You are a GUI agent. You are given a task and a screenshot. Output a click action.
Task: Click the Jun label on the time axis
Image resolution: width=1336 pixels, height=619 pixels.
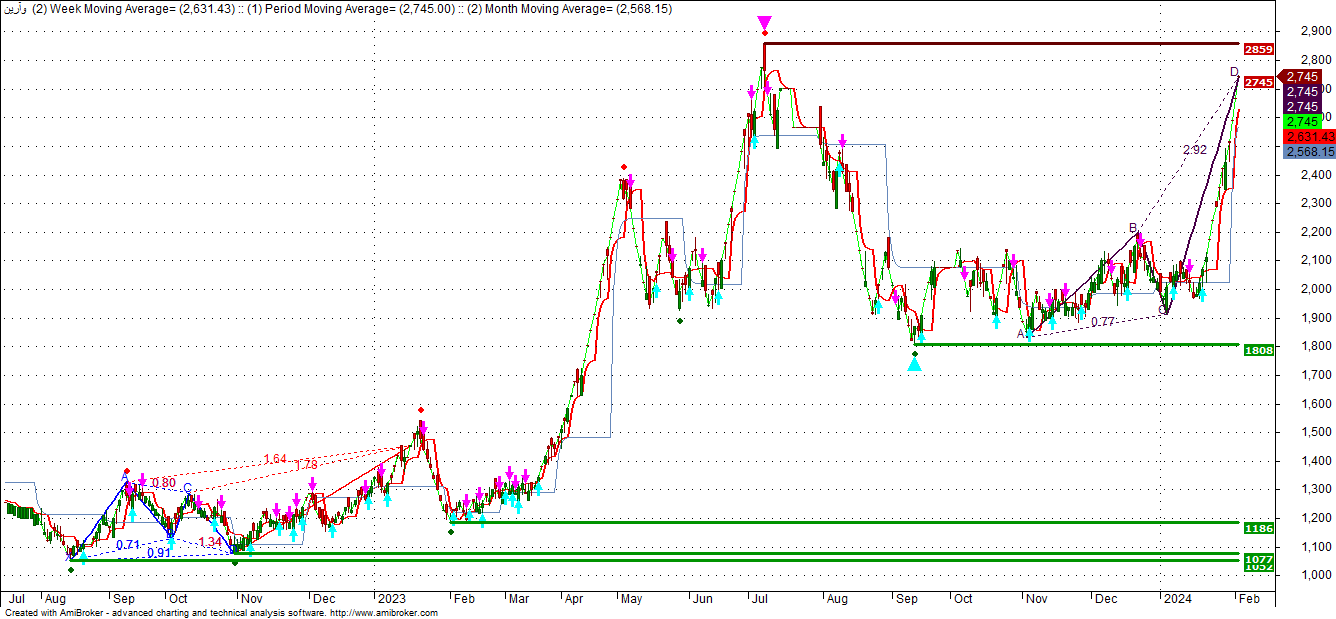click(701, 599)
